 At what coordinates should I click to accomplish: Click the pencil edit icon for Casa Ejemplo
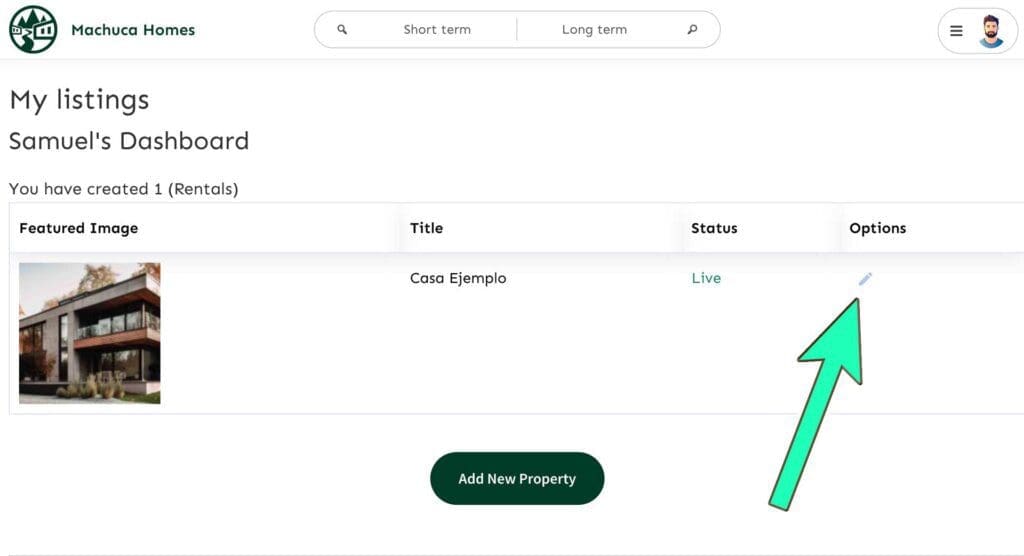tap(865, 279)
